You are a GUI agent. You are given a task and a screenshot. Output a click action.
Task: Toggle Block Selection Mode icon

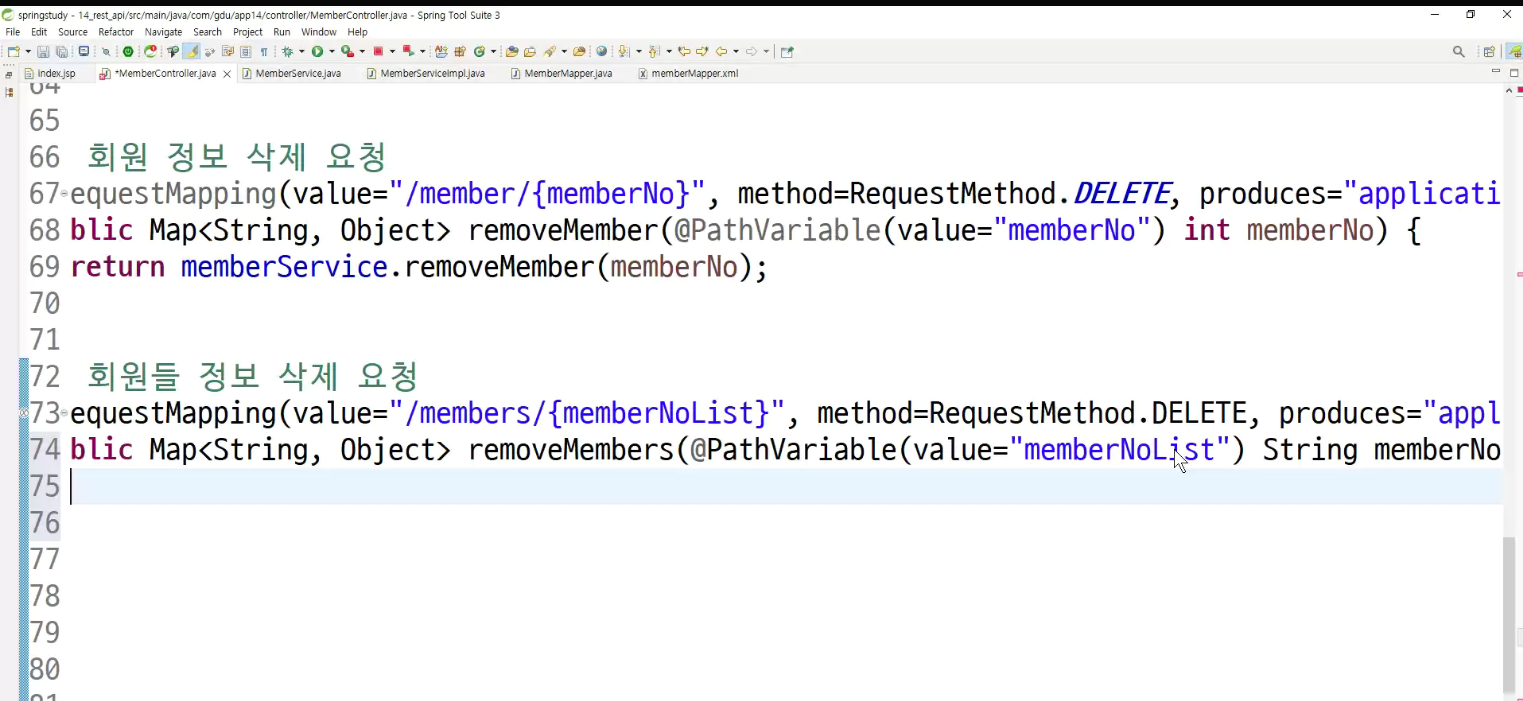(245, 51)
